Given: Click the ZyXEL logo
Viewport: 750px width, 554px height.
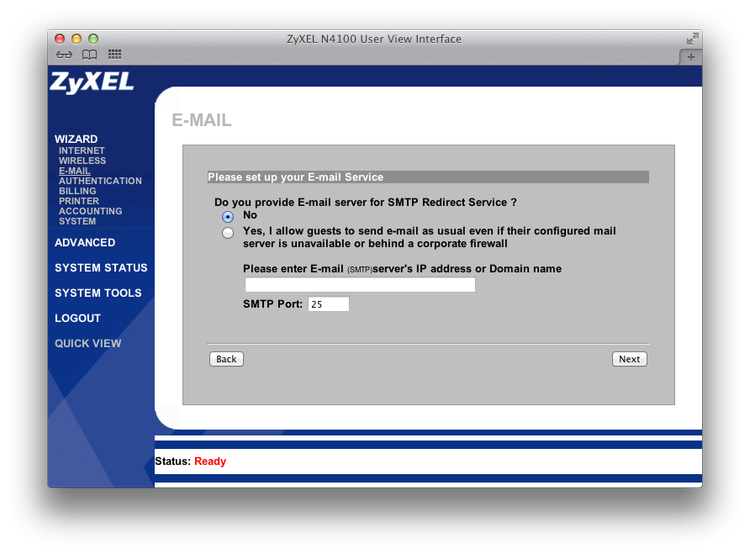Looking at the screenshot, I should 92,82.
